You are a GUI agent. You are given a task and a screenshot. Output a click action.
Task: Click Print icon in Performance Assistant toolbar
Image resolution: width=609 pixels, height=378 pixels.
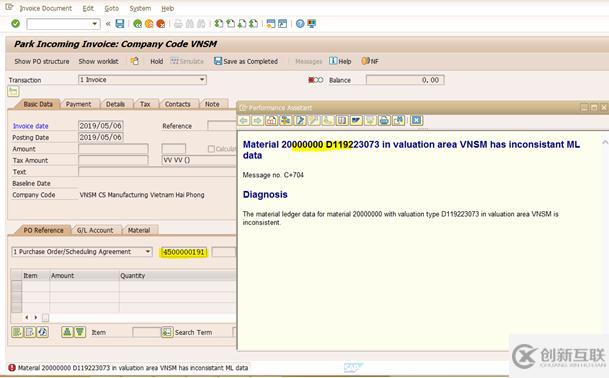(384, 120)
